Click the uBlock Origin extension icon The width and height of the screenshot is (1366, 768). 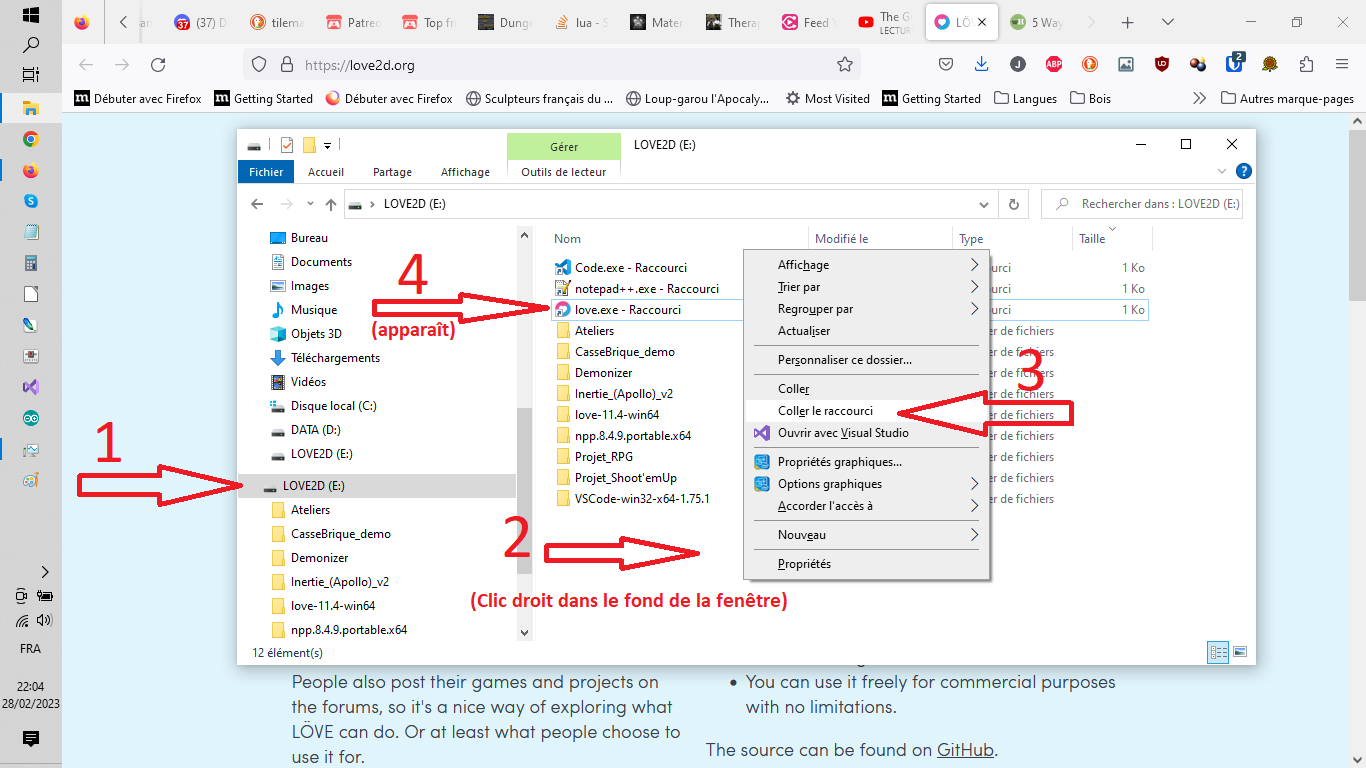pyautogui.click(x=1162, y=65)
